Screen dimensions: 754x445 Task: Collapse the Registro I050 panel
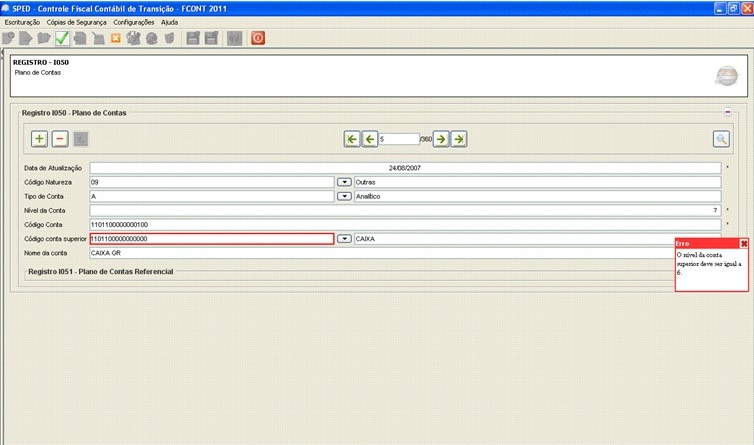pos(728,113)
